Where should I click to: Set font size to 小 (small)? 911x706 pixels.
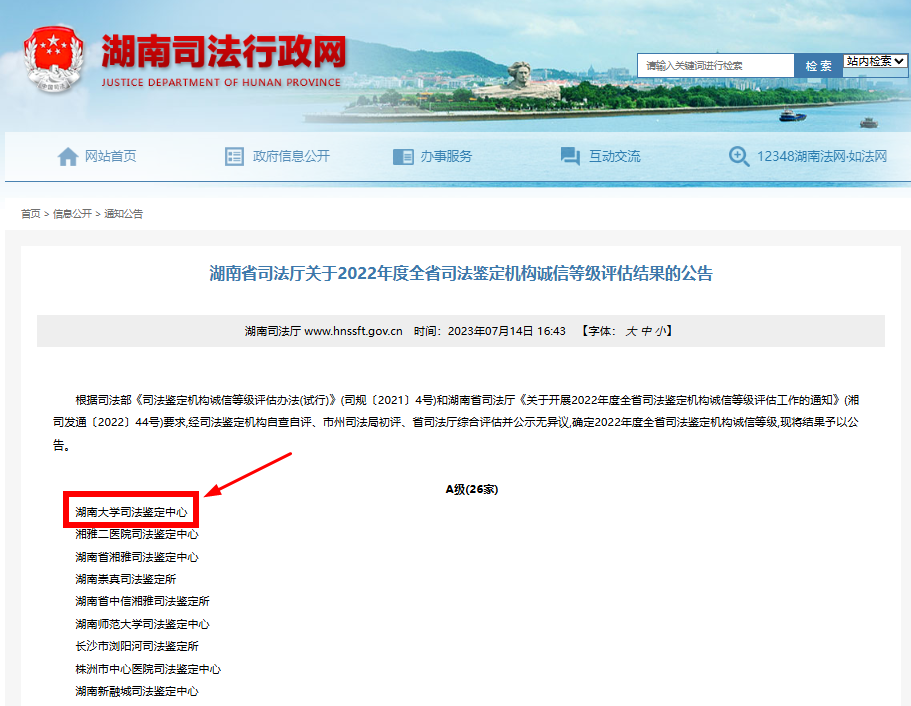point(660,331)
